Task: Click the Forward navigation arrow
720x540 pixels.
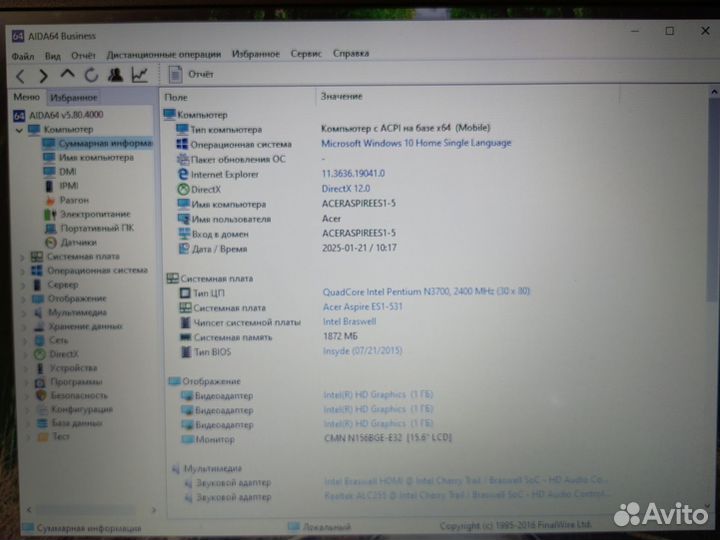Action: 44,76
